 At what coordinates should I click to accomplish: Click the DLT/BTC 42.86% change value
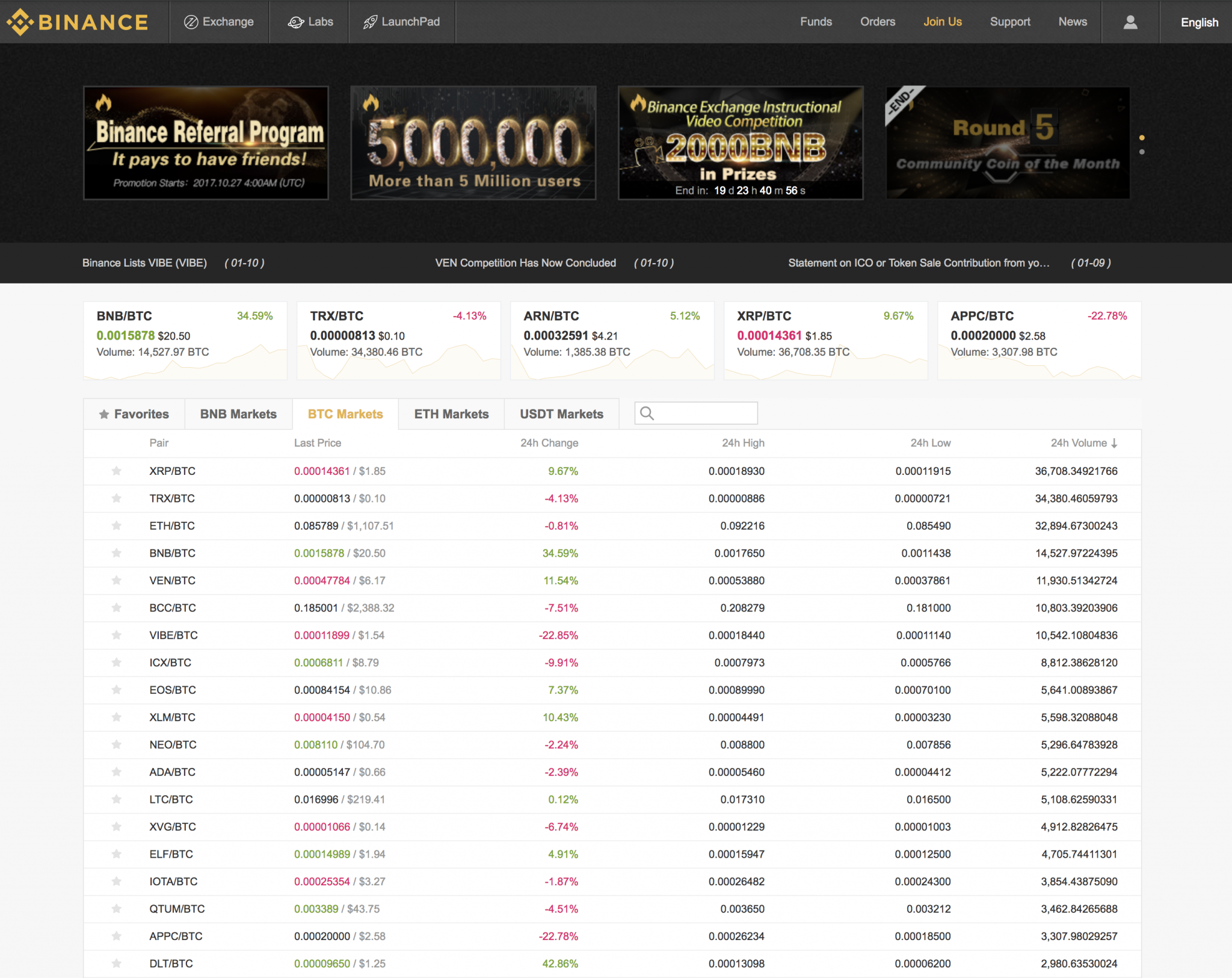560,964
